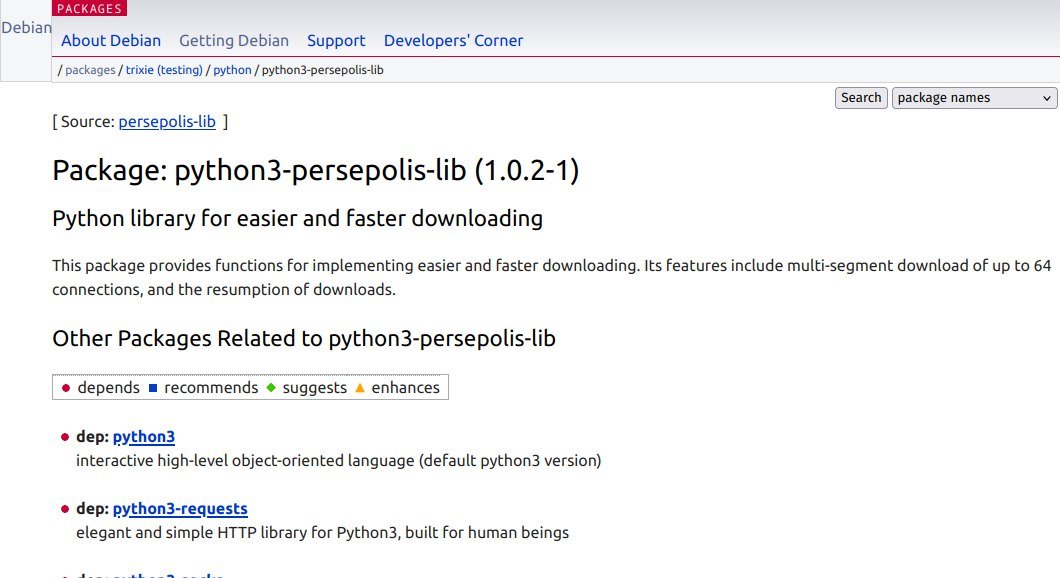
Task: Click the python3 description 'interactive high-level object-oriented language'
Action: (x=339, y=460)
